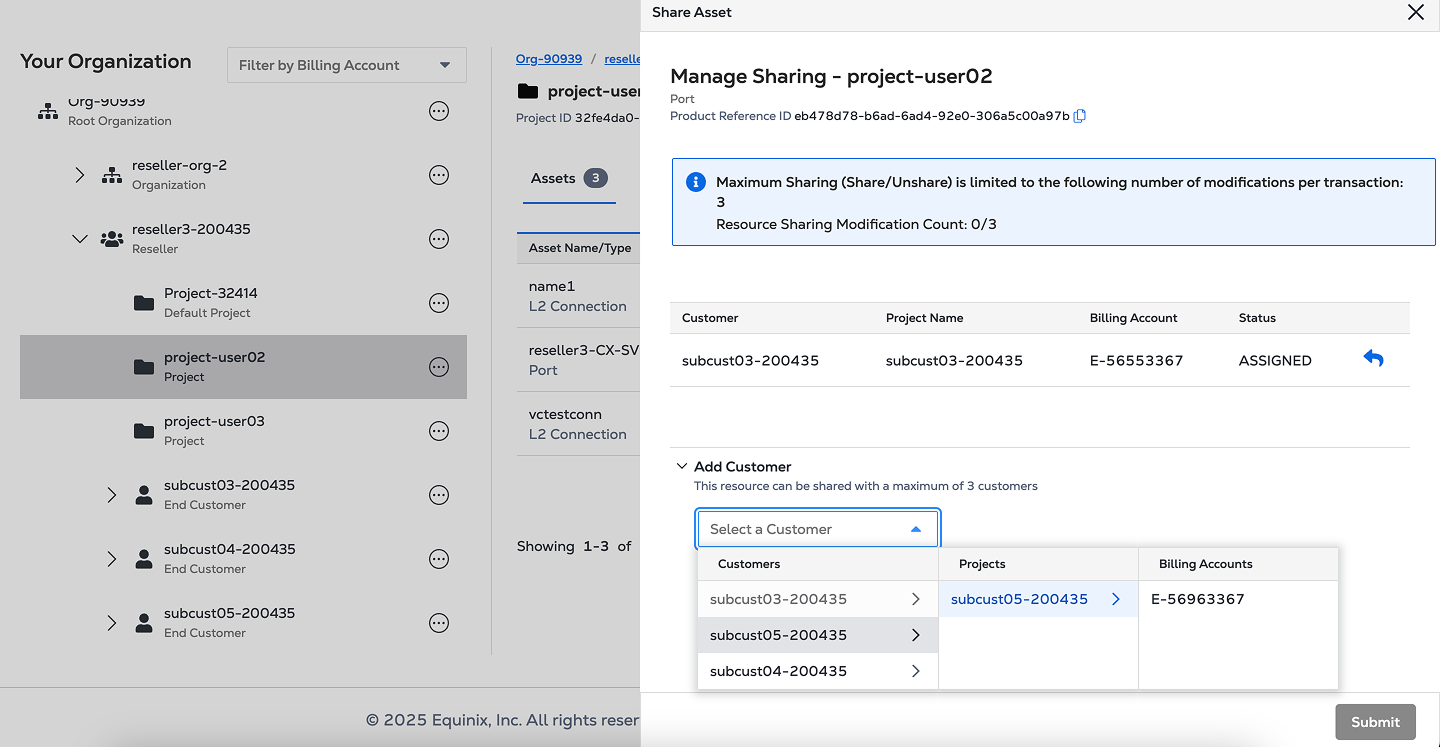
Task: Open the Org-90939 breadcrumb link
Action: [548, 59]
